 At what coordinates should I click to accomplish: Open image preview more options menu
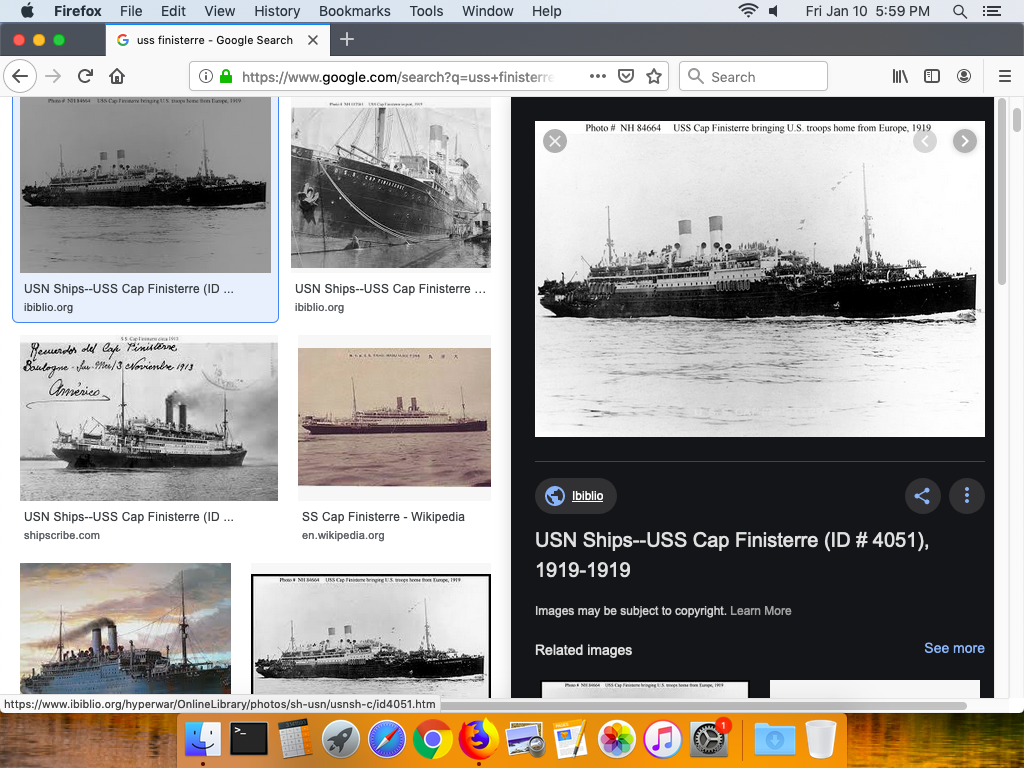coord(967,496)
